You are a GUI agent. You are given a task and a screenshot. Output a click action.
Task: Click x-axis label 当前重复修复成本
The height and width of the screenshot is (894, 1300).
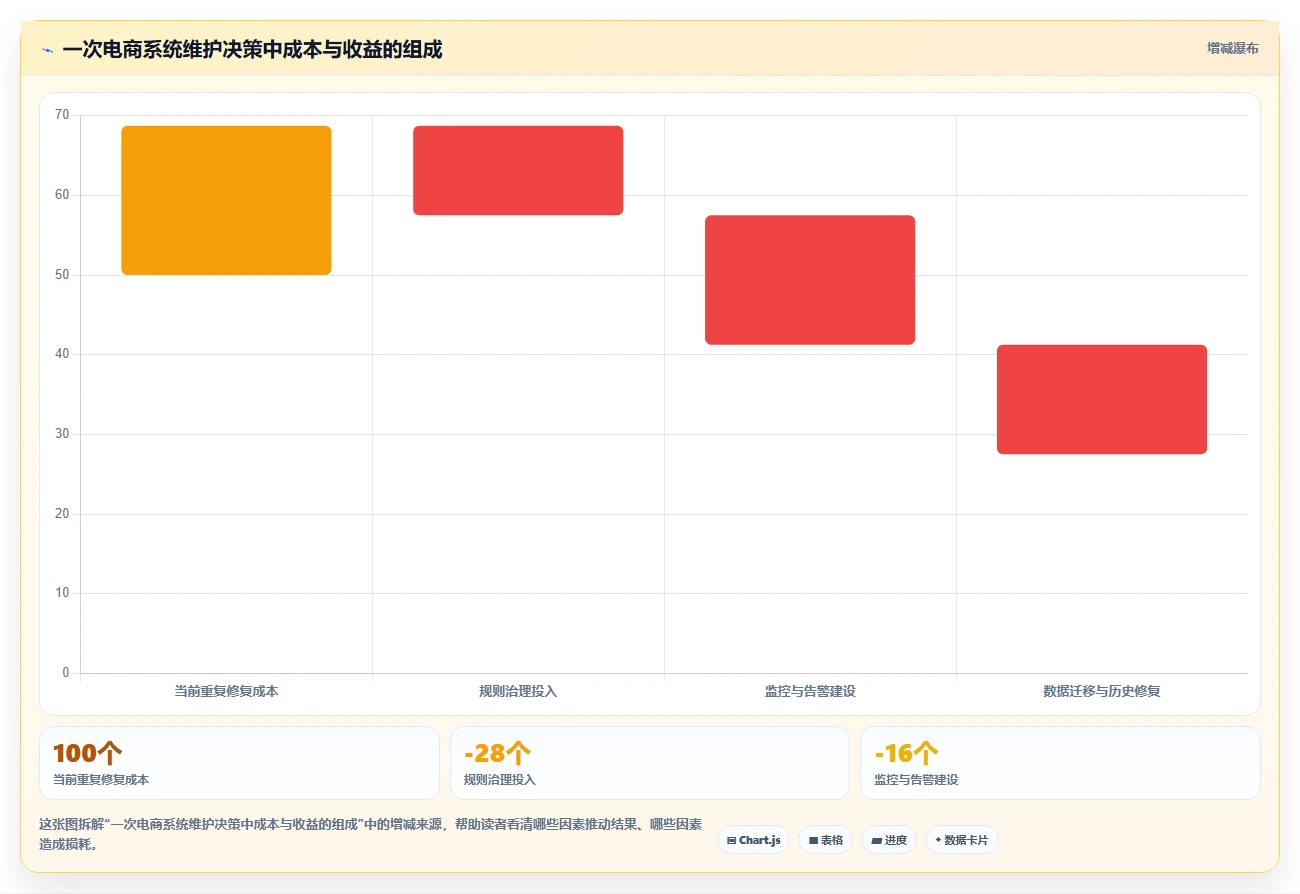[x=226, y=691]
